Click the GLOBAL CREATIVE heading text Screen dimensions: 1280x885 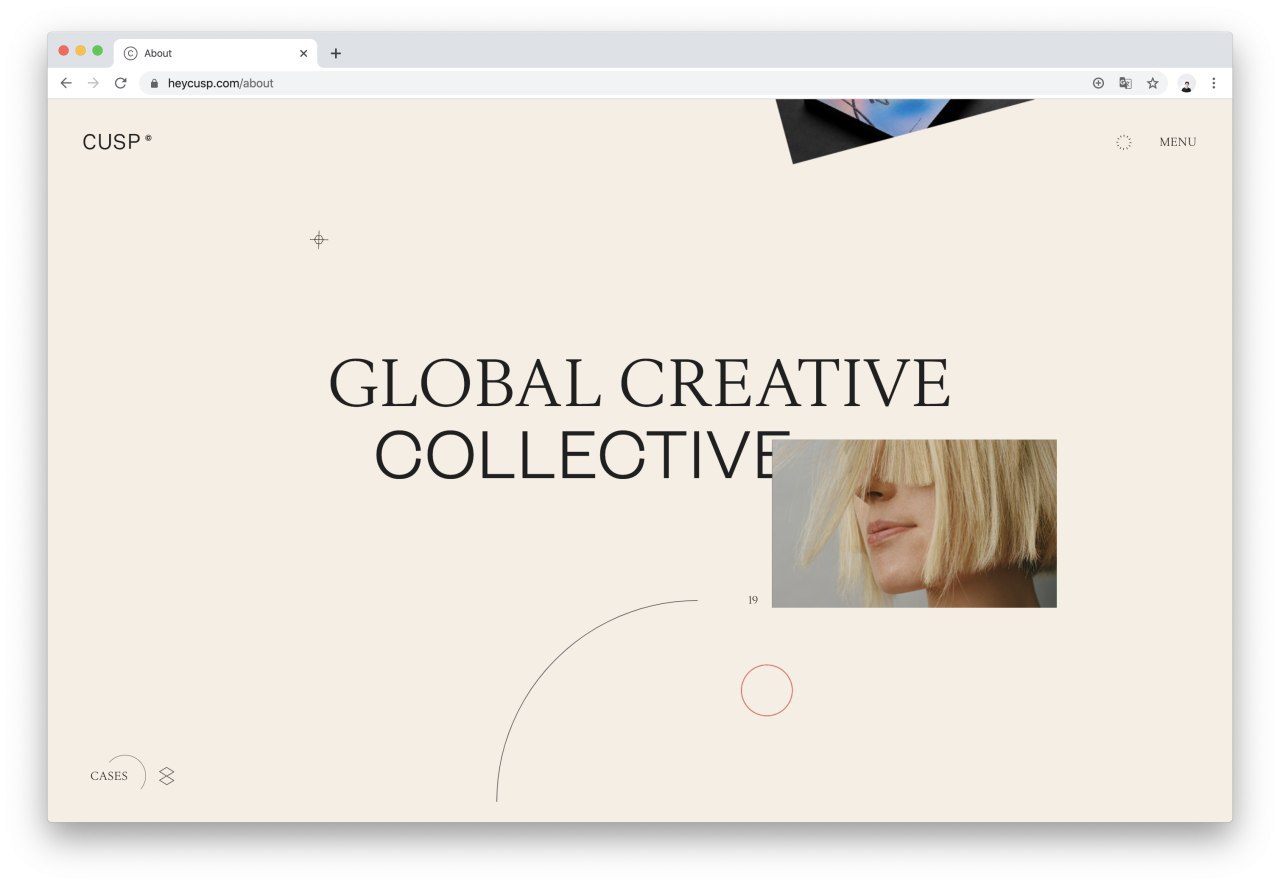pyautogui.click(x=640, y=383)
